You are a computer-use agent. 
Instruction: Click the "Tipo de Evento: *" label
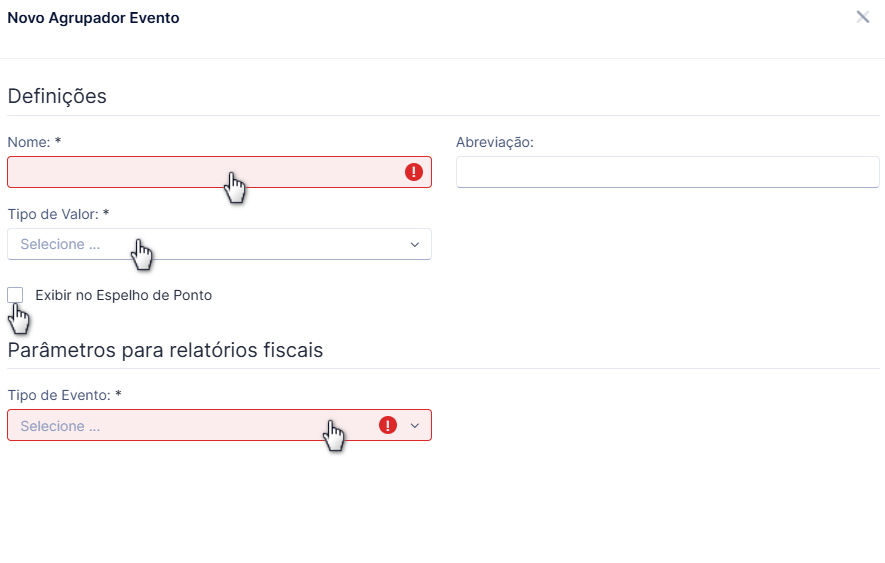coord(64,395)
